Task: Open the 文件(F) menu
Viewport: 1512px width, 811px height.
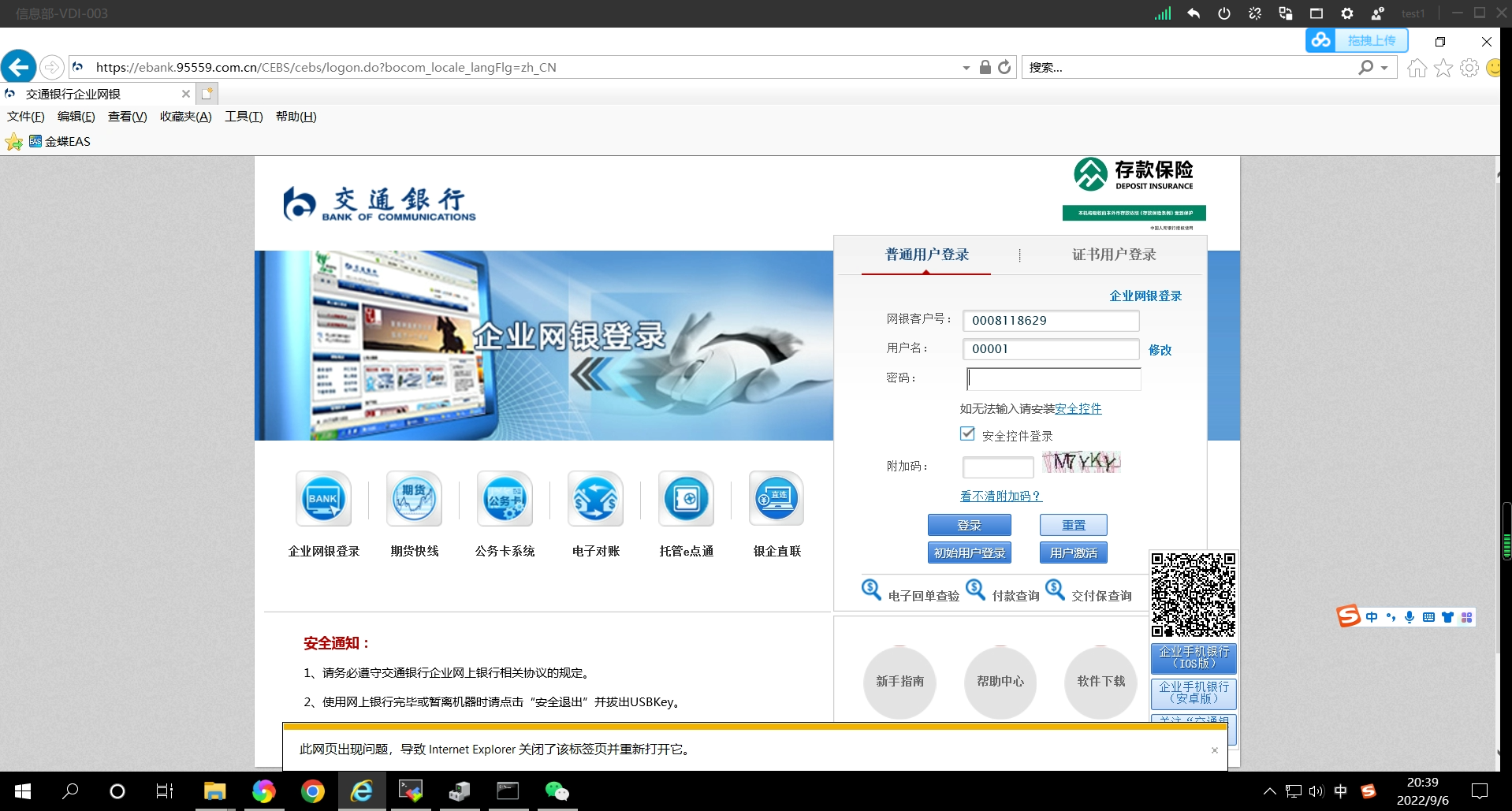Action: (26, 117)
